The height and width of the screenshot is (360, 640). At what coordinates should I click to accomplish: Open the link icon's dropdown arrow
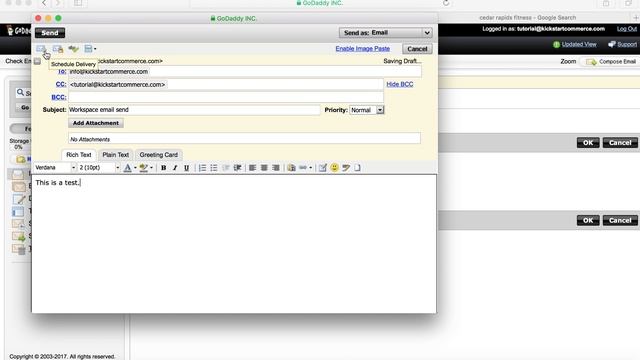(311, 168)
